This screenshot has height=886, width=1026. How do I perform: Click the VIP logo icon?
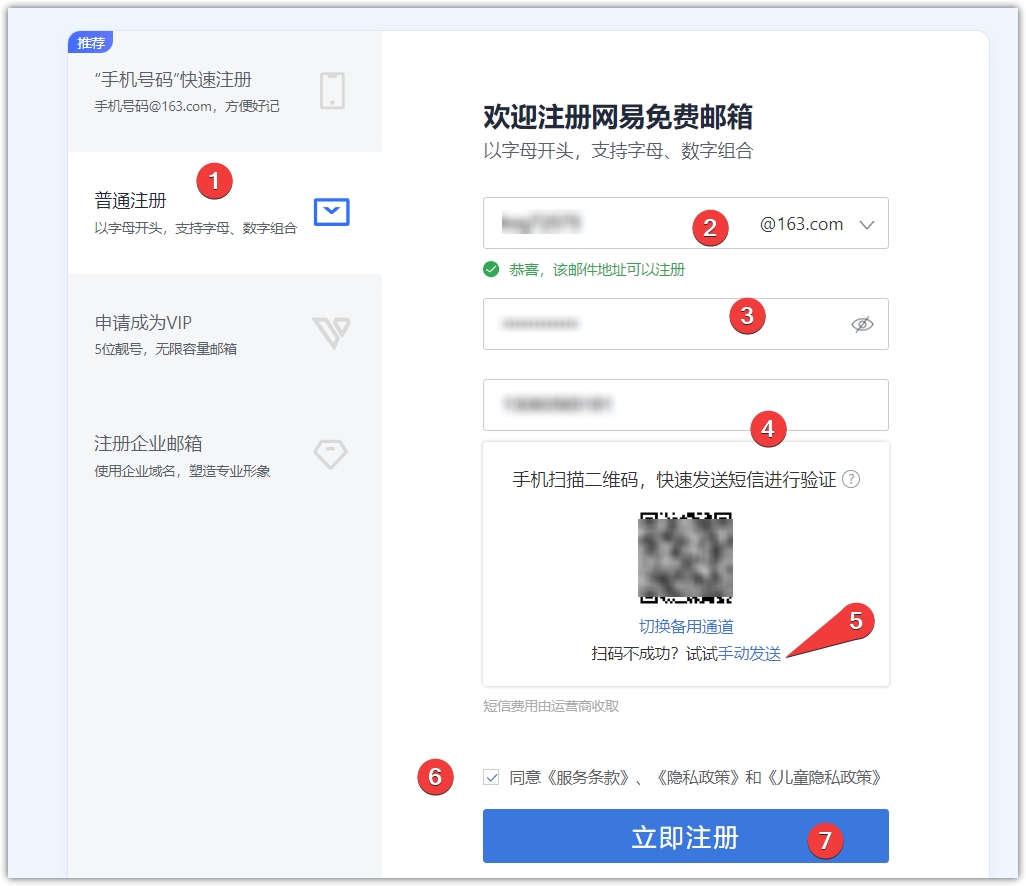click(331, 333)
